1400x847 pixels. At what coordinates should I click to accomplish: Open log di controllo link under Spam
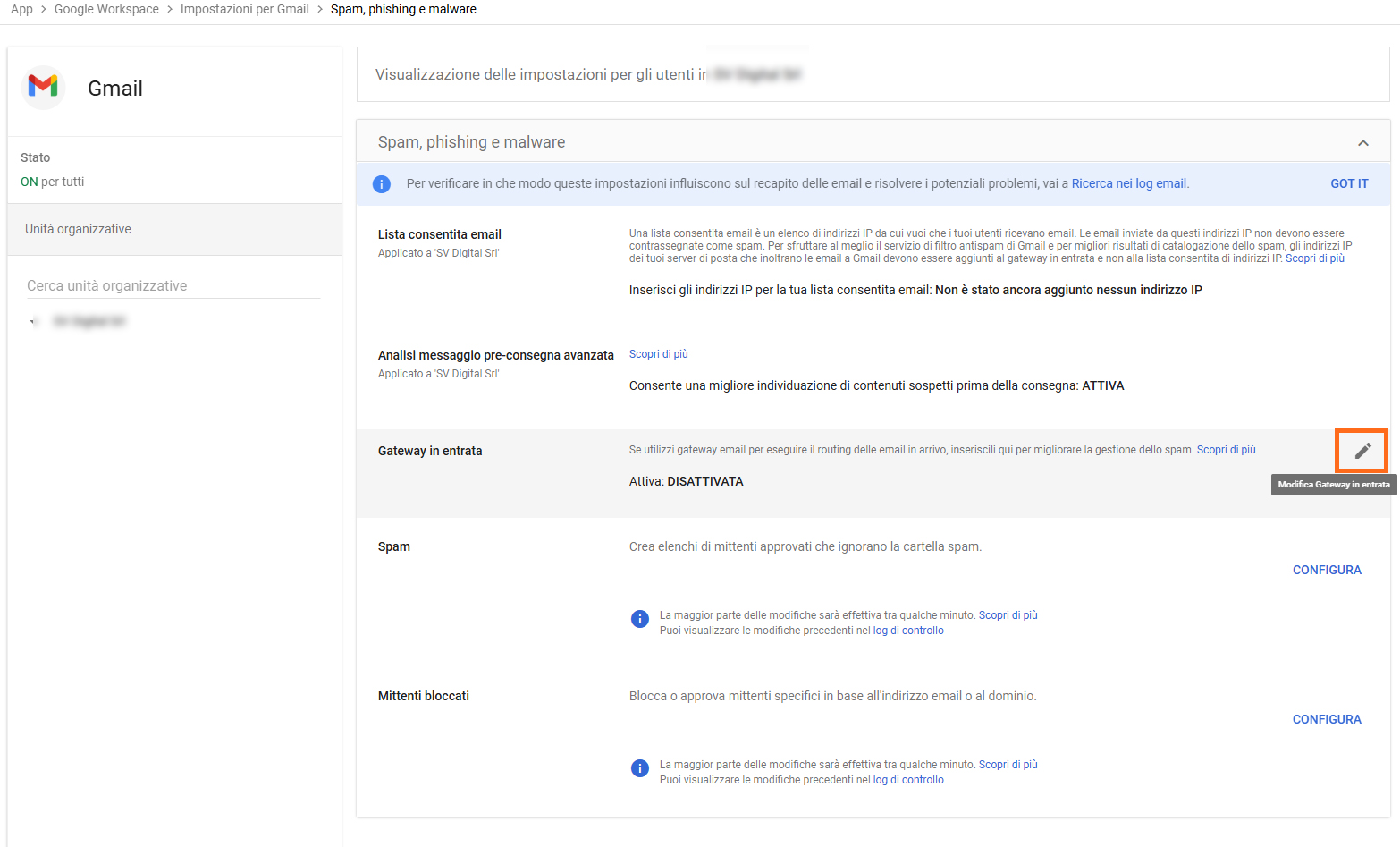click(908, 631)
